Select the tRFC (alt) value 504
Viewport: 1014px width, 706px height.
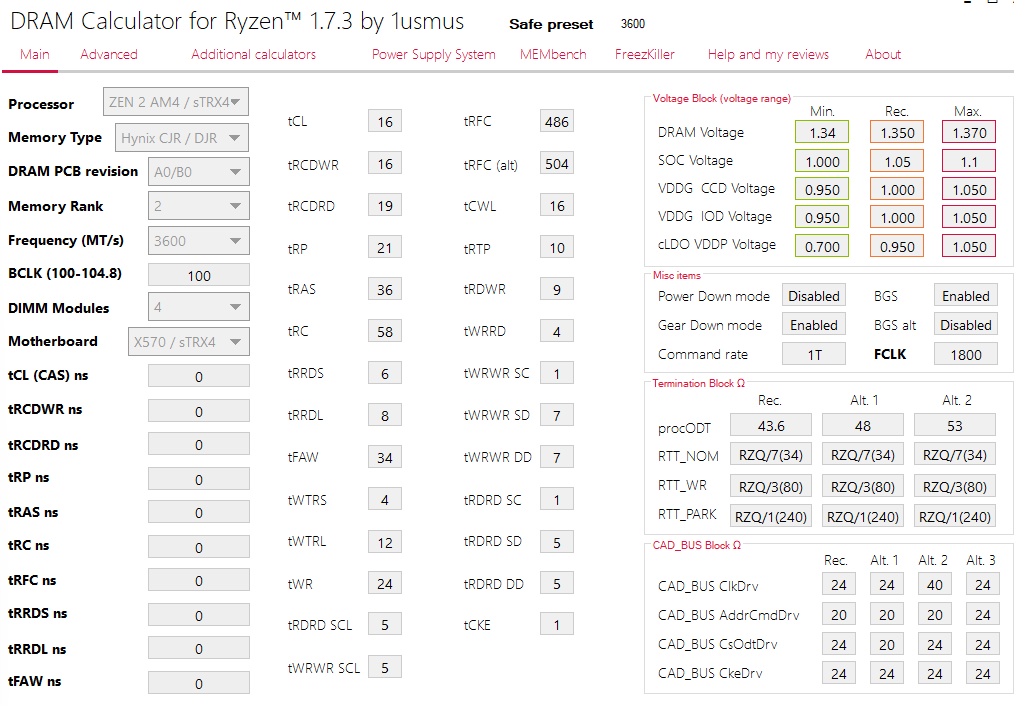pos(557,164)
